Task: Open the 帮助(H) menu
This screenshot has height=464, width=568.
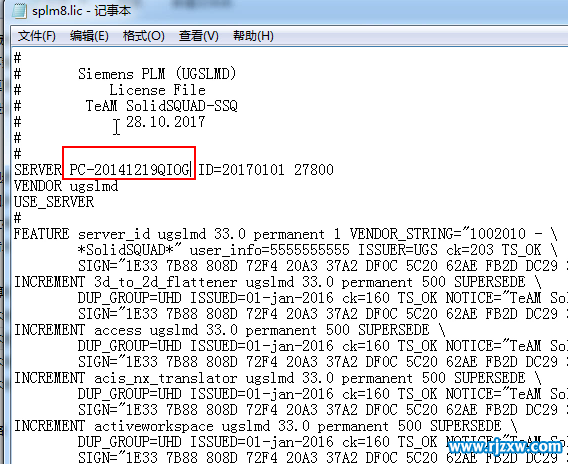Action: click(253, 36)
